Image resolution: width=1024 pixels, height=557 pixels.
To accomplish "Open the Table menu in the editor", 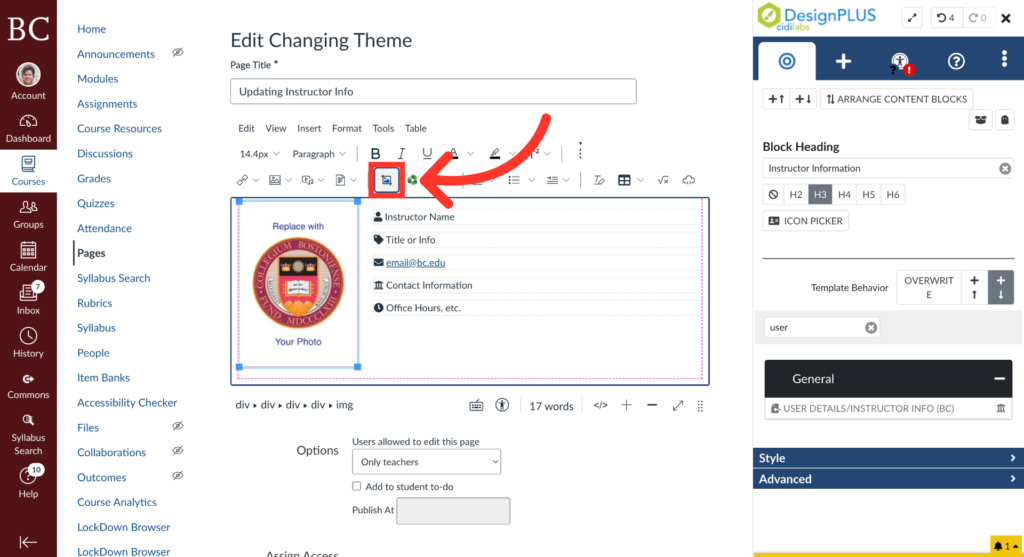I will pos(415,128).
